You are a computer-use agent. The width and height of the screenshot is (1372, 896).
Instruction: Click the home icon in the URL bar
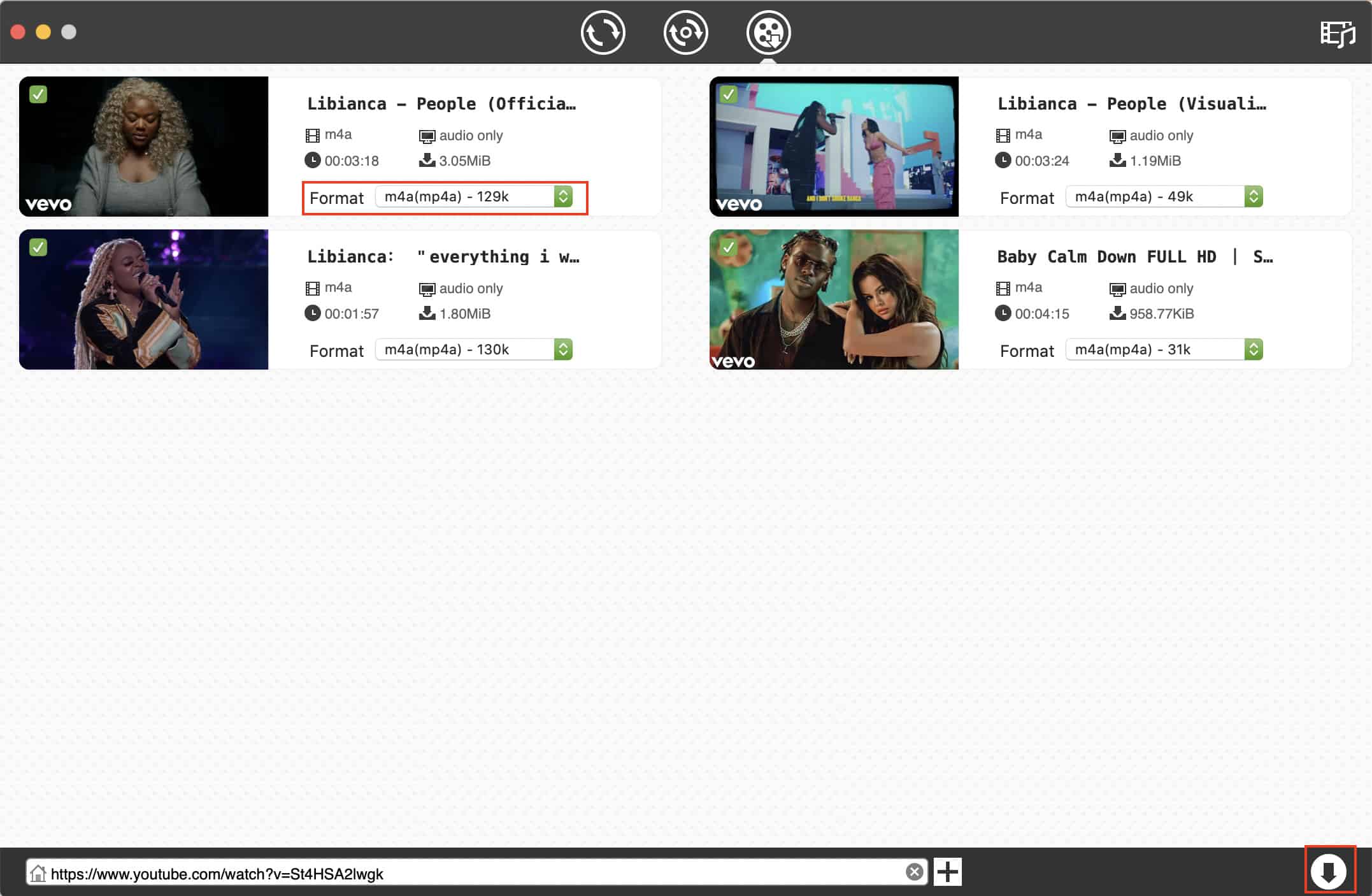38,873
